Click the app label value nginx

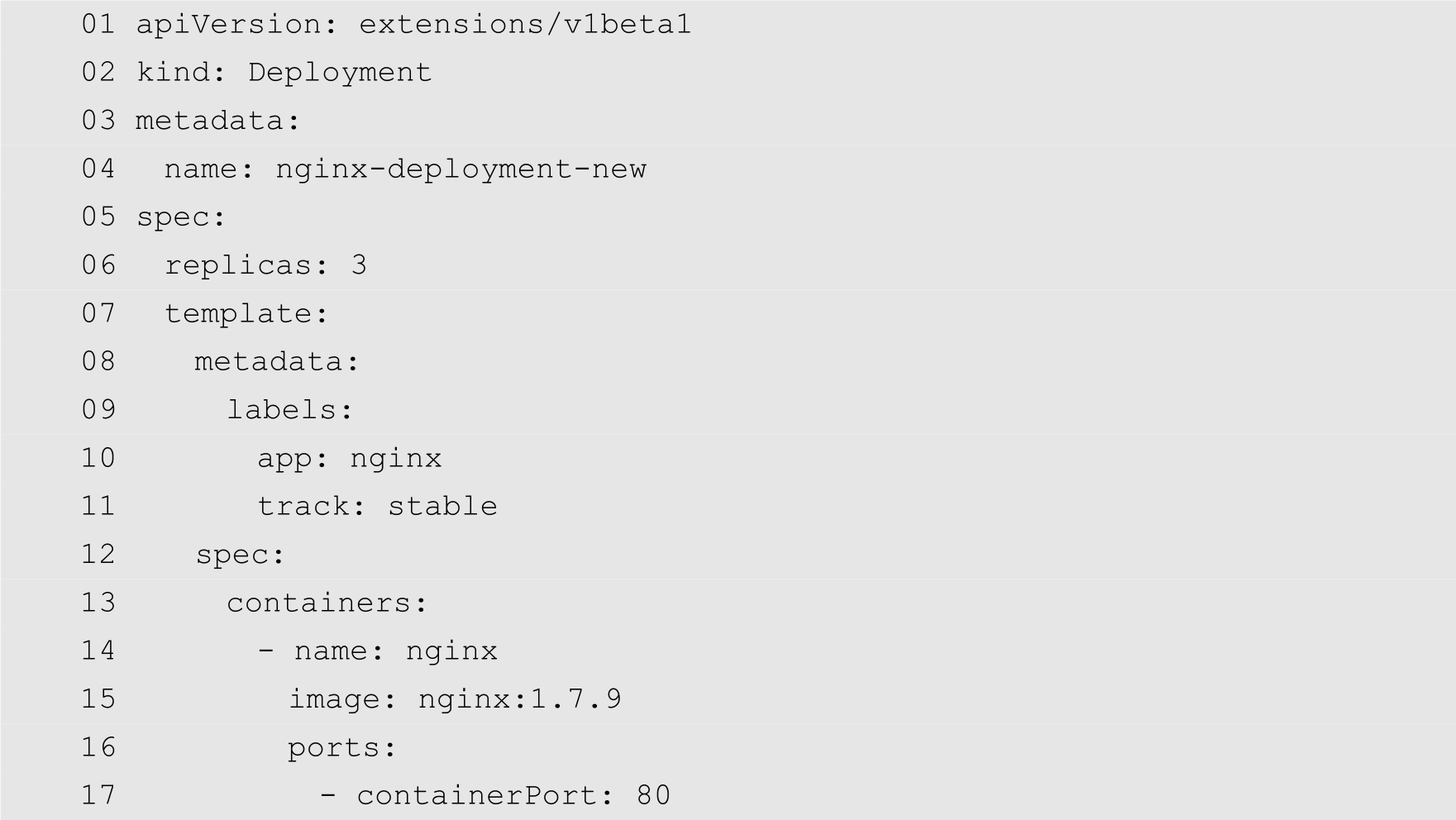click(396, 458)
